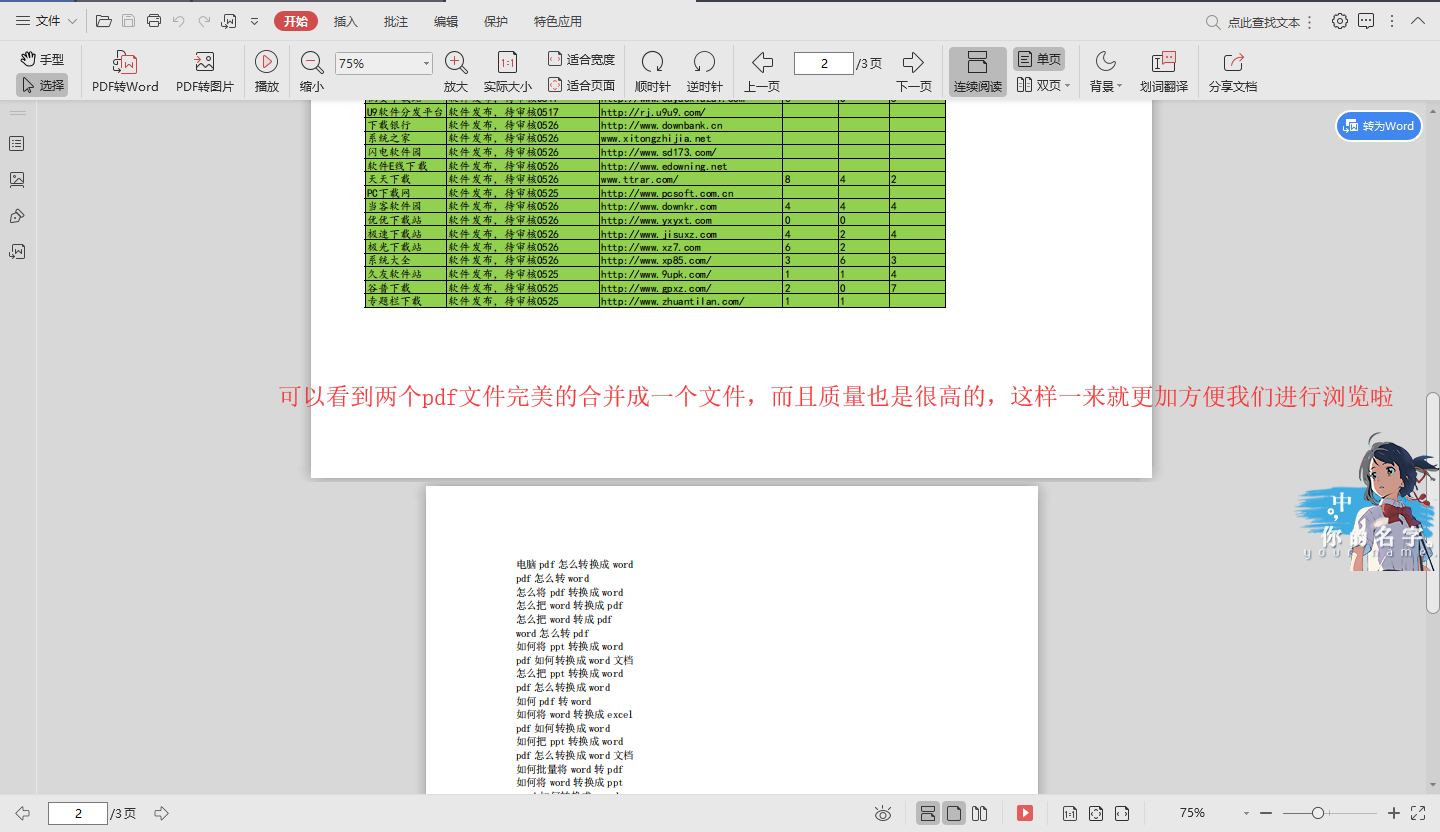
Task: Open search options three-dot menu
Action: (1310, 22)
